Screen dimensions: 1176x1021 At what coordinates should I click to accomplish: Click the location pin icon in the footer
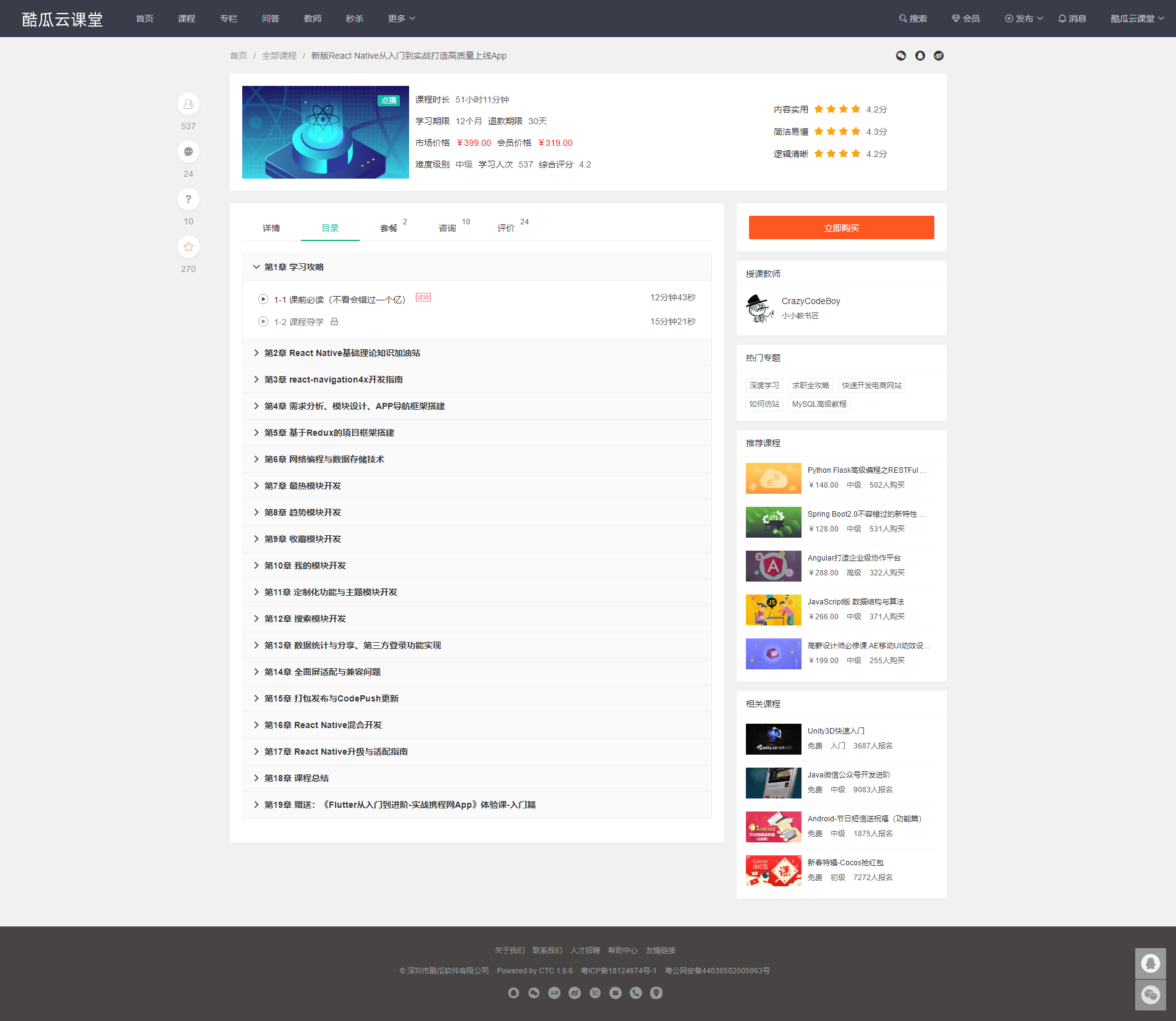point(656,993)
